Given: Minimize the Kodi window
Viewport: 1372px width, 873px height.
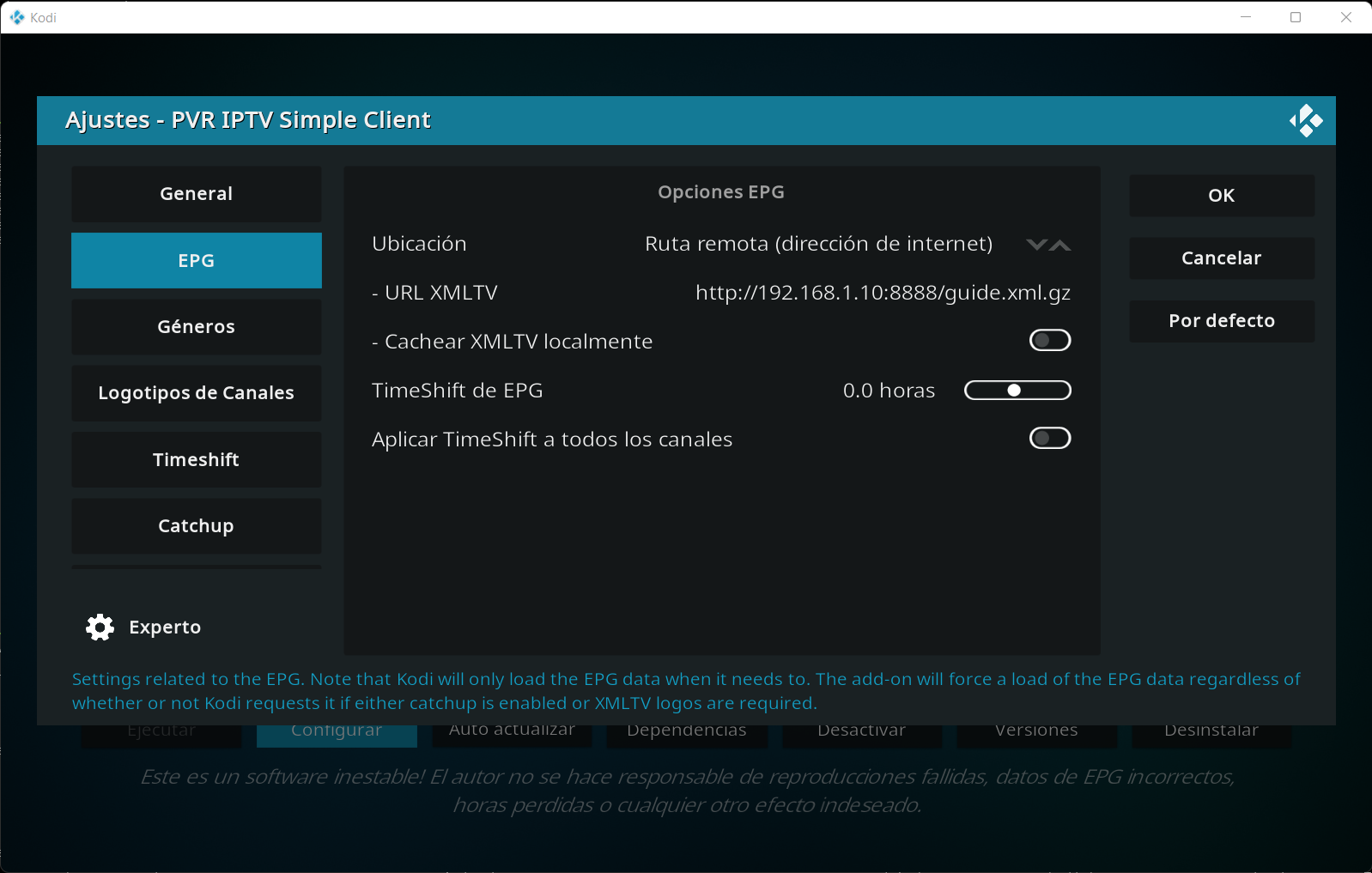Looking at the screenshot, I should (x=1246, y=17).
